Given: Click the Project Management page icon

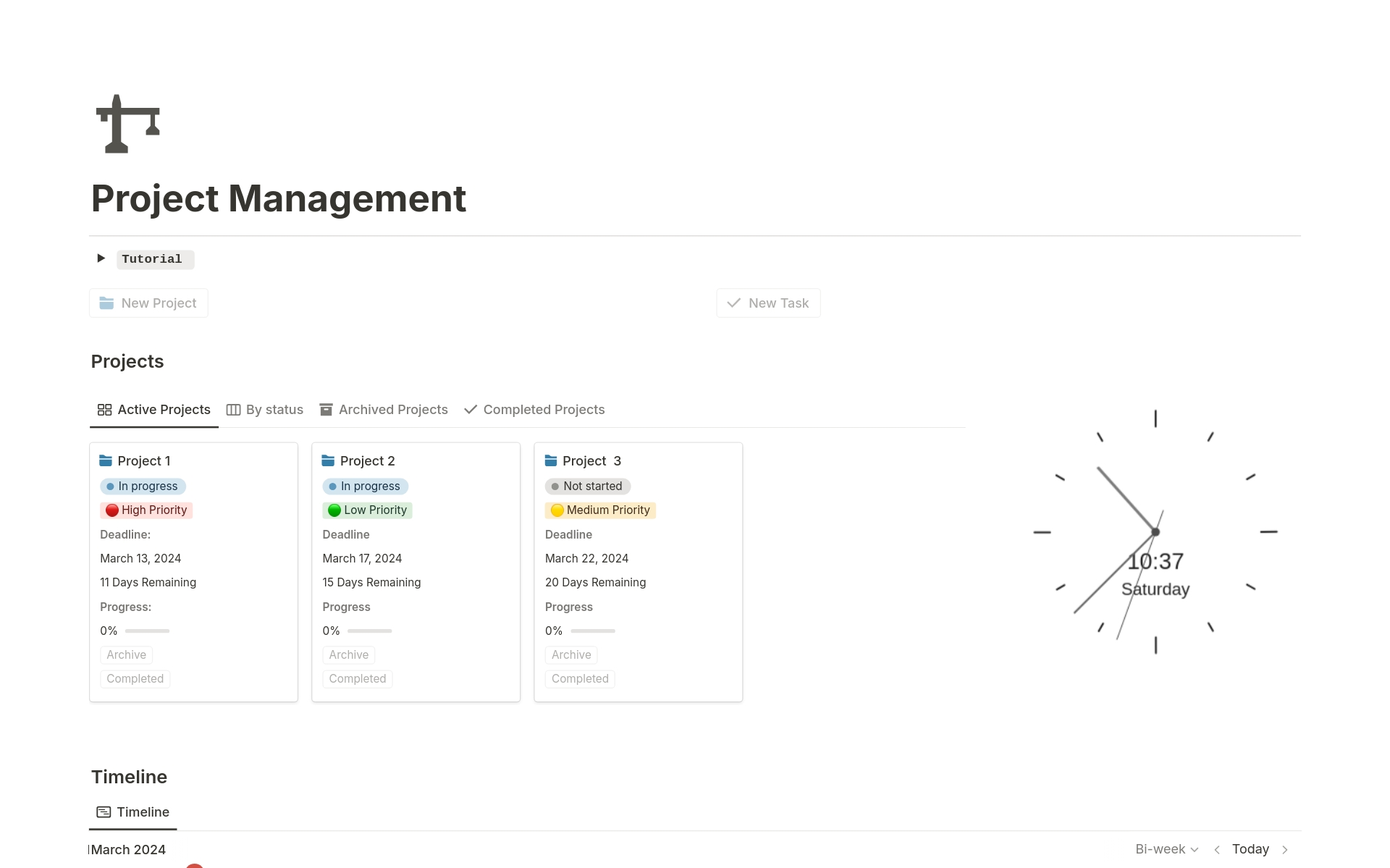Looking at the screenshot, I should 127,123.
